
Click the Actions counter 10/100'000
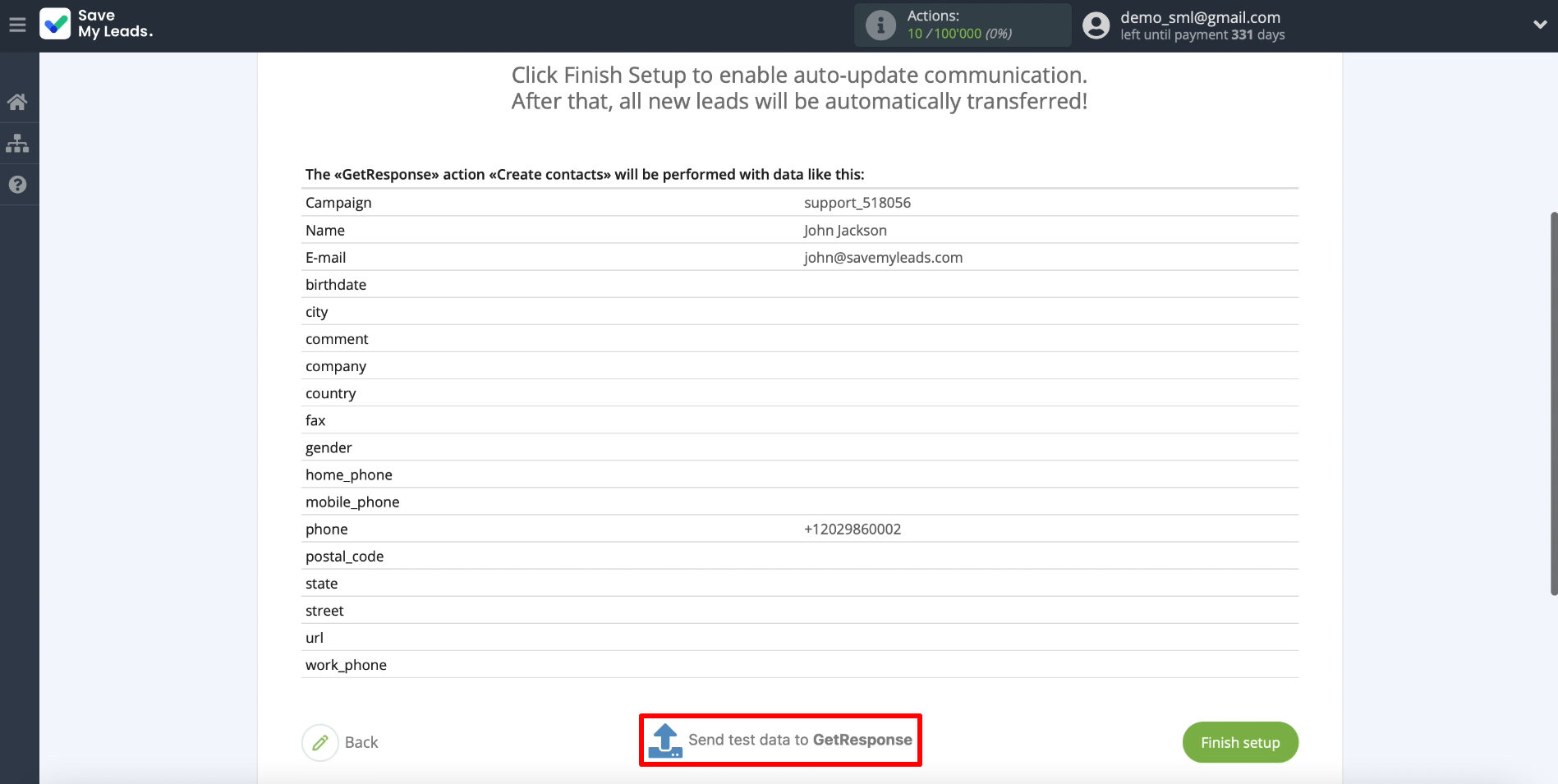click(959, 34)
